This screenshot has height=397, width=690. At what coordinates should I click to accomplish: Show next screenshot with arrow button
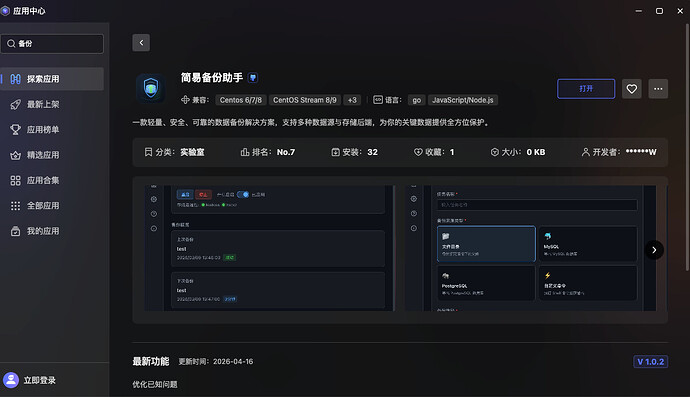coord(654,250)
